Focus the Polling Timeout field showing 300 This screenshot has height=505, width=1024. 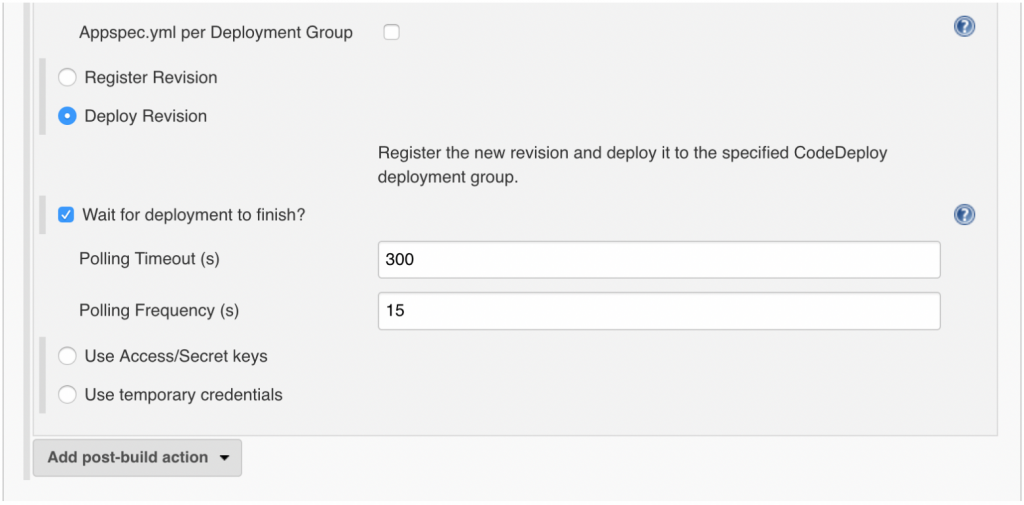[658, 259]
